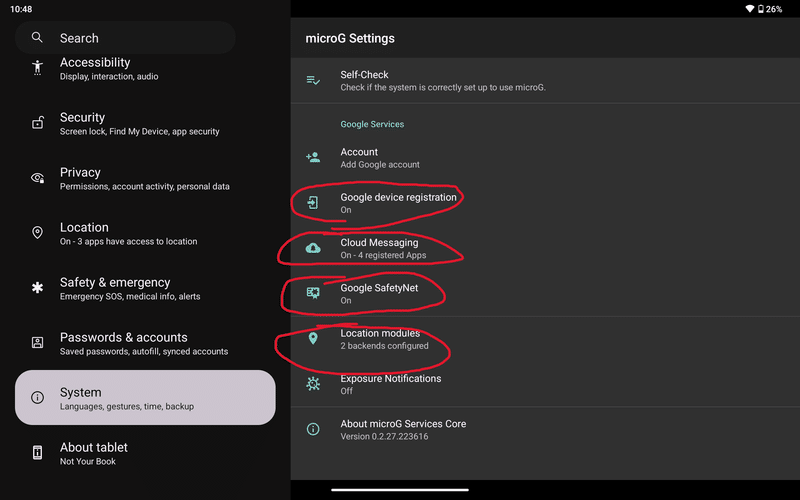Click 'Version 0.2.27.223616' text

pos(384,436)
